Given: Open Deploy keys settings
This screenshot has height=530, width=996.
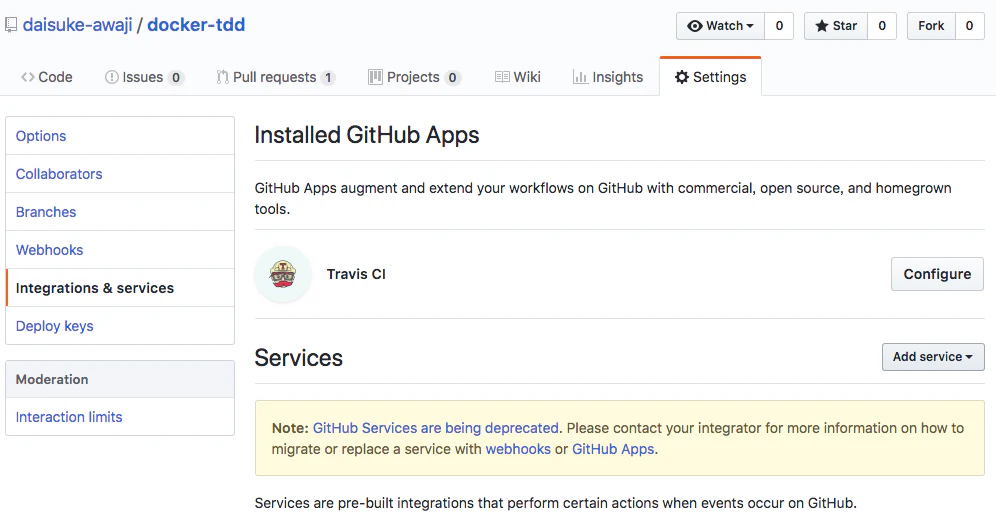Looking at the screenshot, I should pyautogui.click(x=120, y=326).
